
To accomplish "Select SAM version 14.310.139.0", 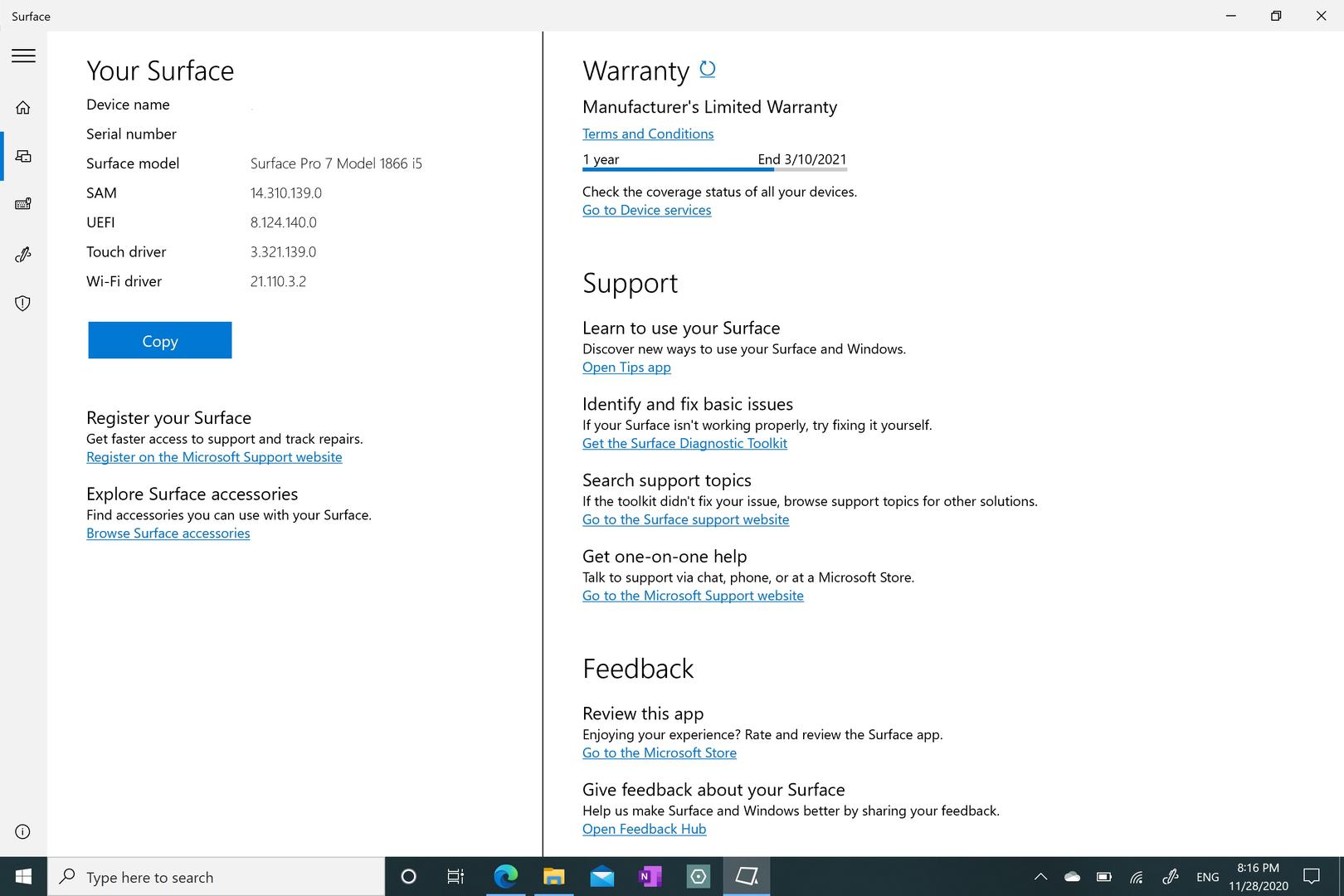I will click(x=286, y=192).
